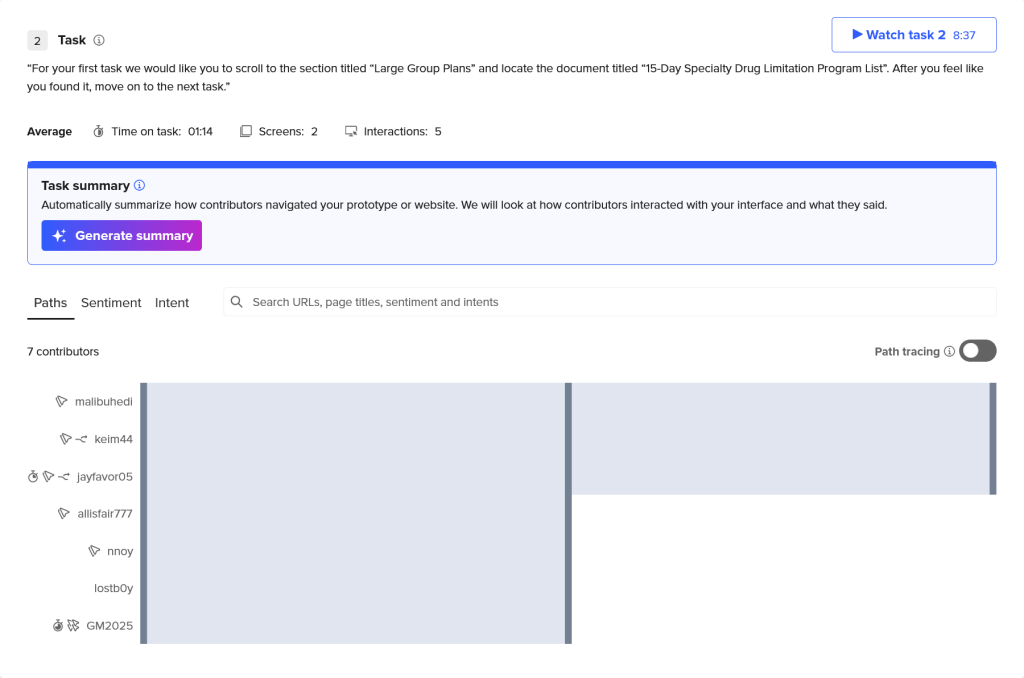
Task: Enable the Path tracing toggle
Action: (x=977, y=351)
